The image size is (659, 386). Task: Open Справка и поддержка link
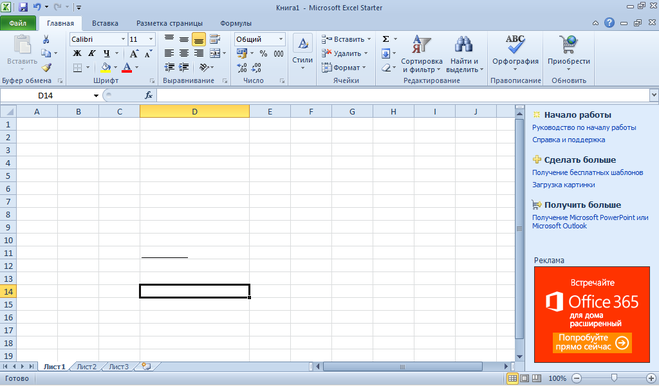point(568,140)
